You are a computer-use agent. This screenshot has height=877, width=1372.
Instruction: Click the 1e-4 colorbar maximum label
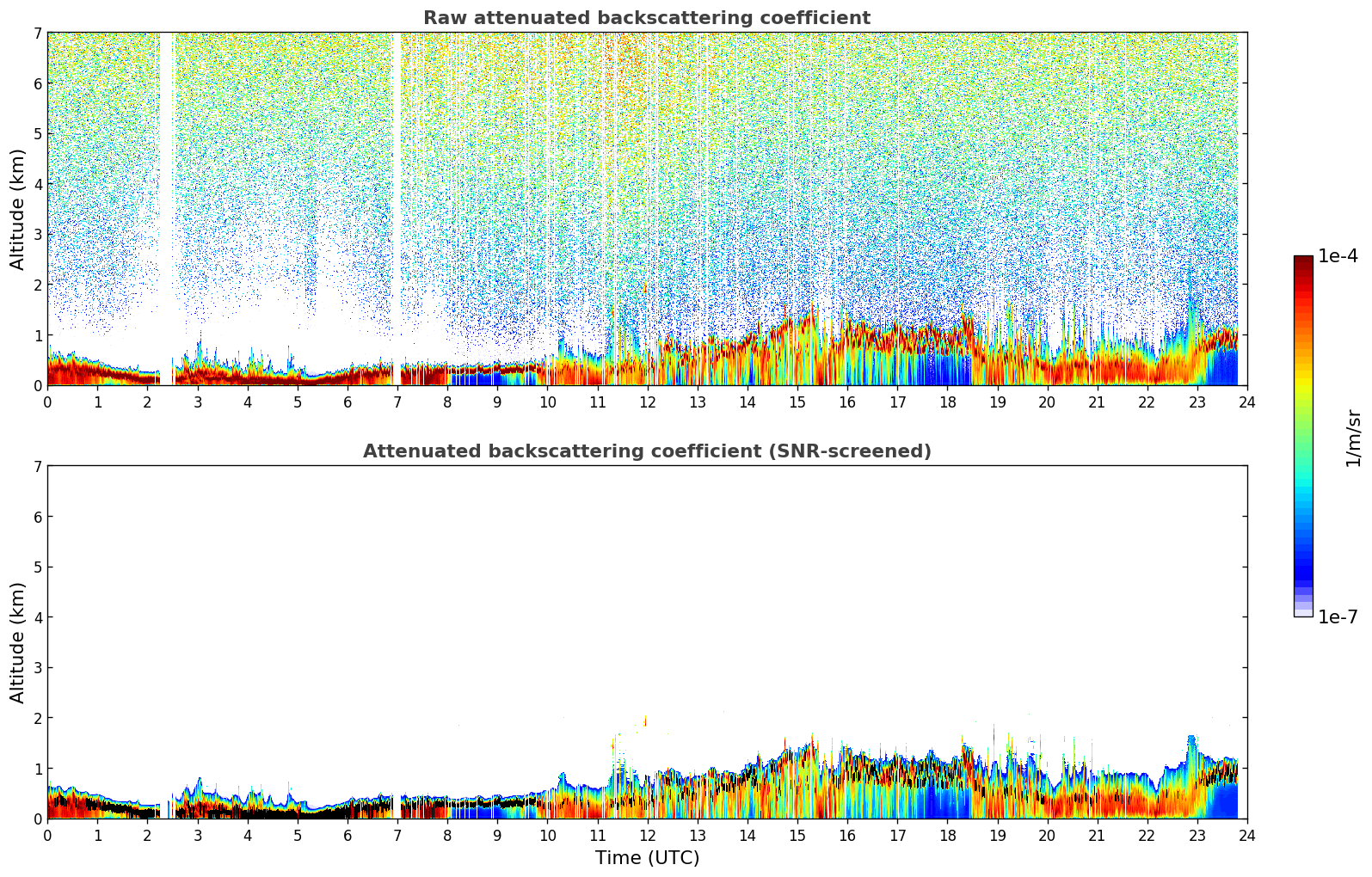coord(1338,256)
